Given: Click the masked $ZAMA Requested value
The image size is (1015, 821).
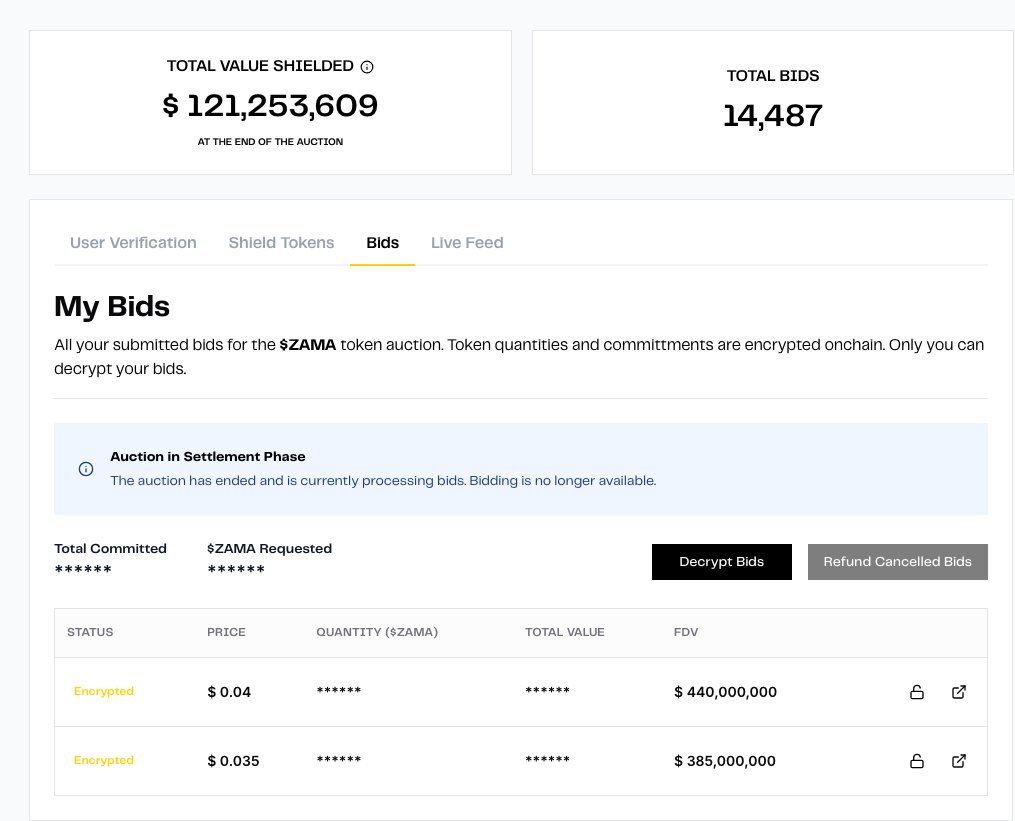Looking at the screenshot, I should 236,570.
